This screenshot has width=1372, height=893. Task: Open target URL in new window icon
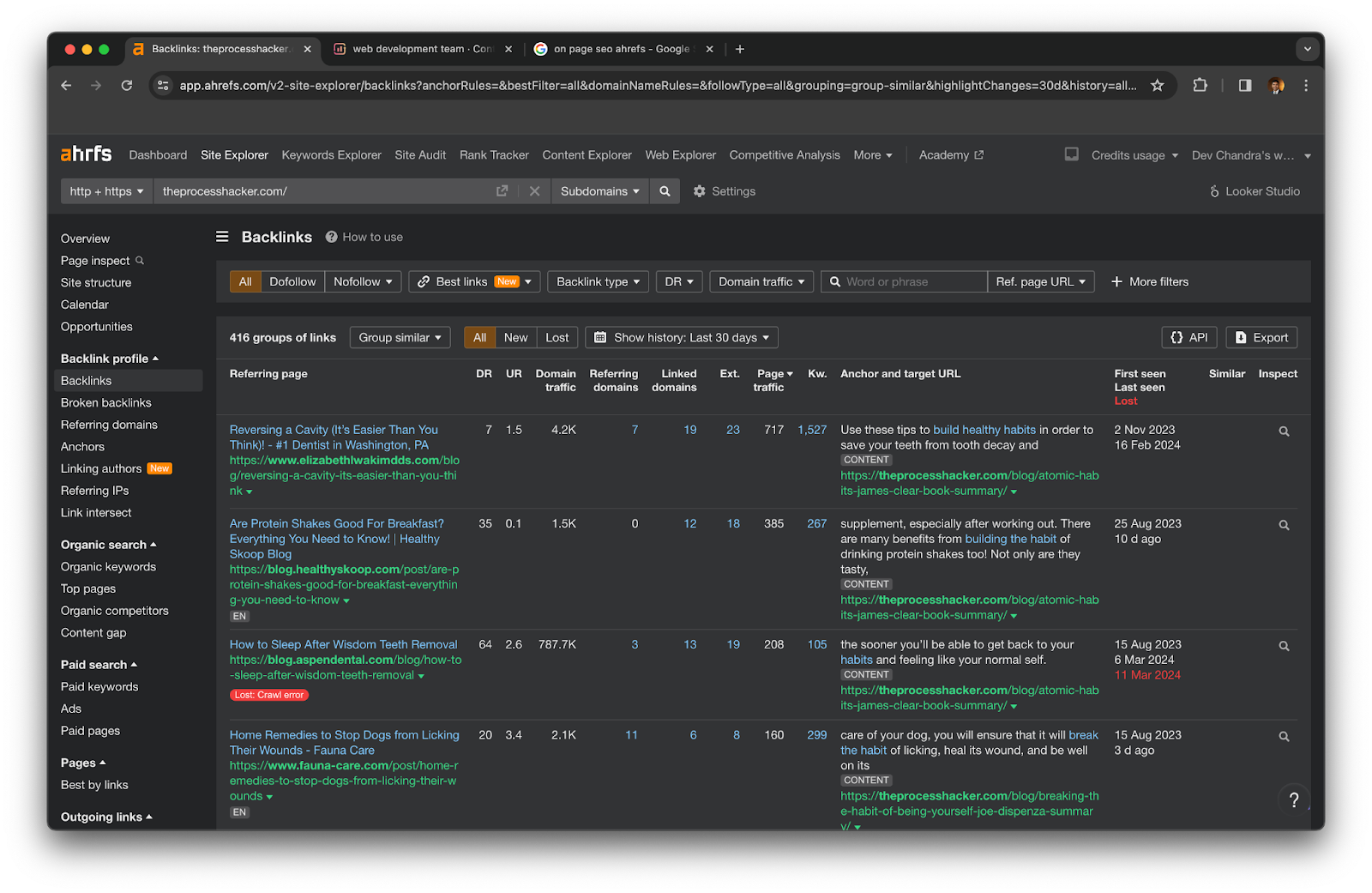502,191
